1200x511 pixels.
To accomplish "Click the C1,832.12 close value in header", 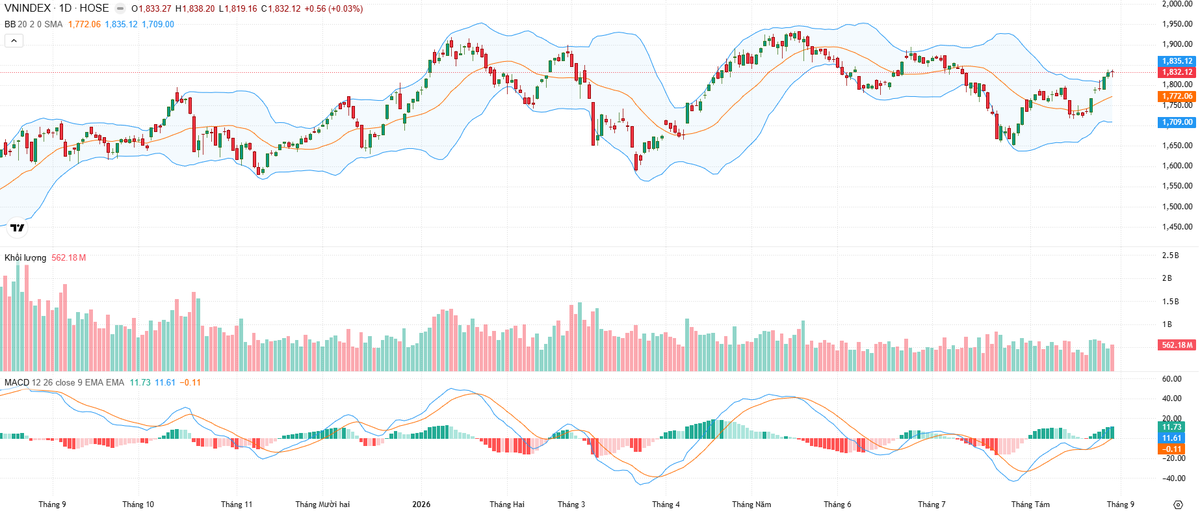I will pos(282,8).
